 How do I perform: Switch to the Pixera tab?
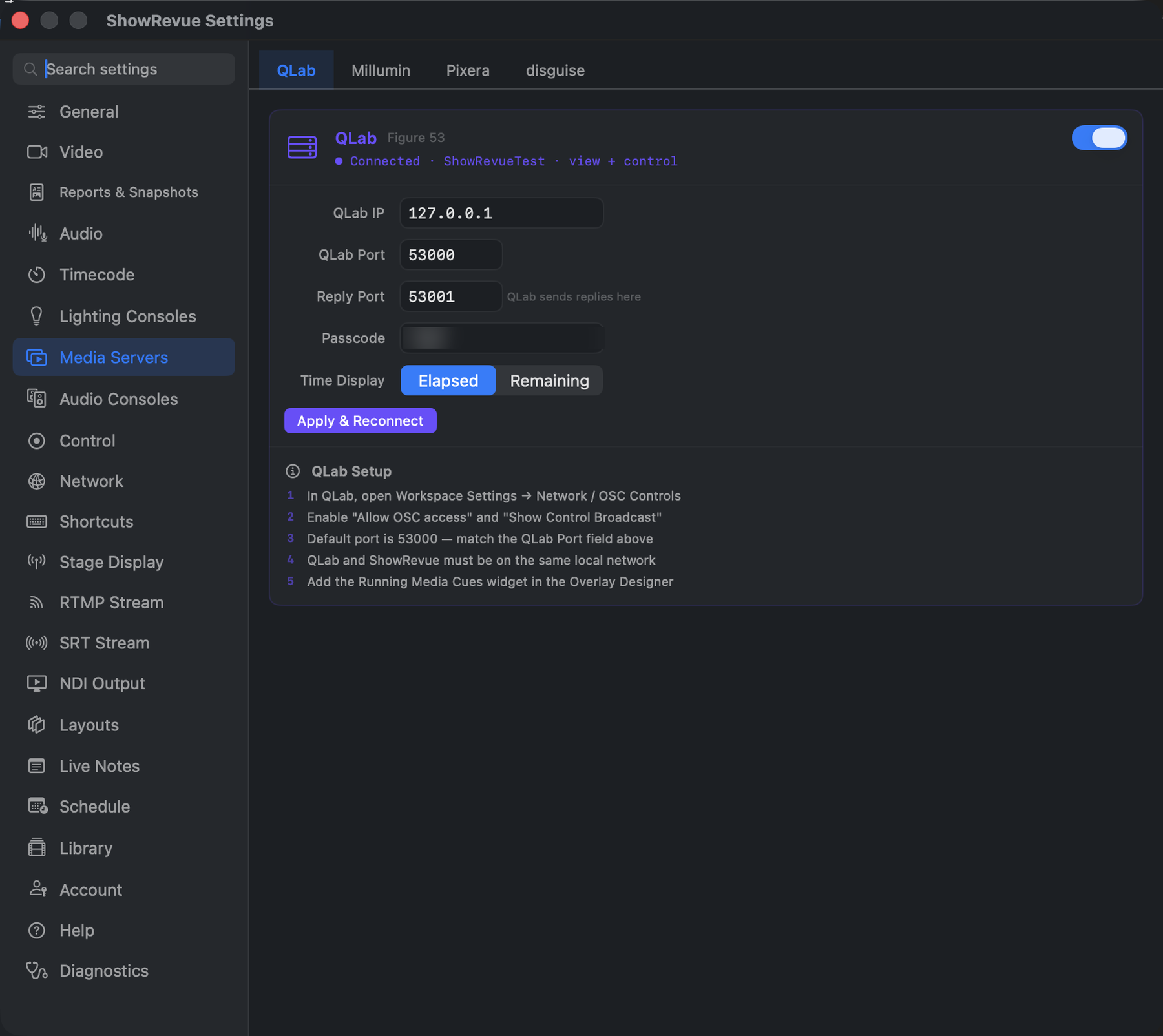tap(468, 70)
